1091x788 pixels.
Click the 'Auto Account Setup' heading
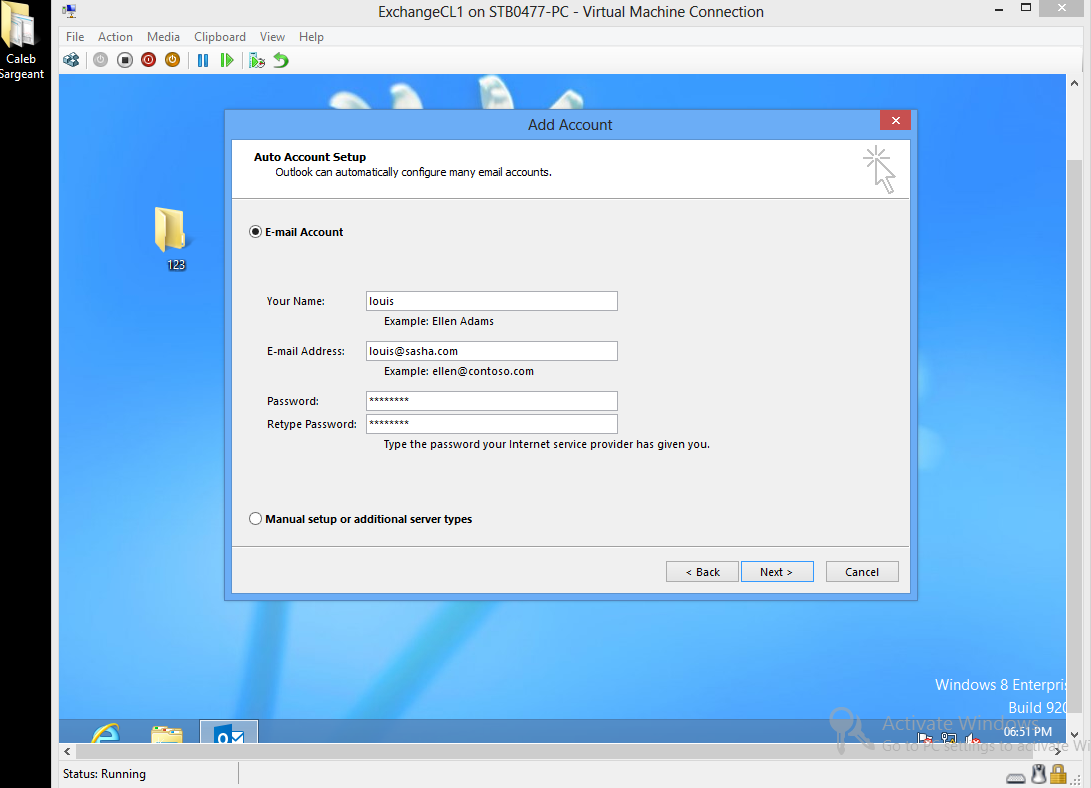click(x=310, y=157)
